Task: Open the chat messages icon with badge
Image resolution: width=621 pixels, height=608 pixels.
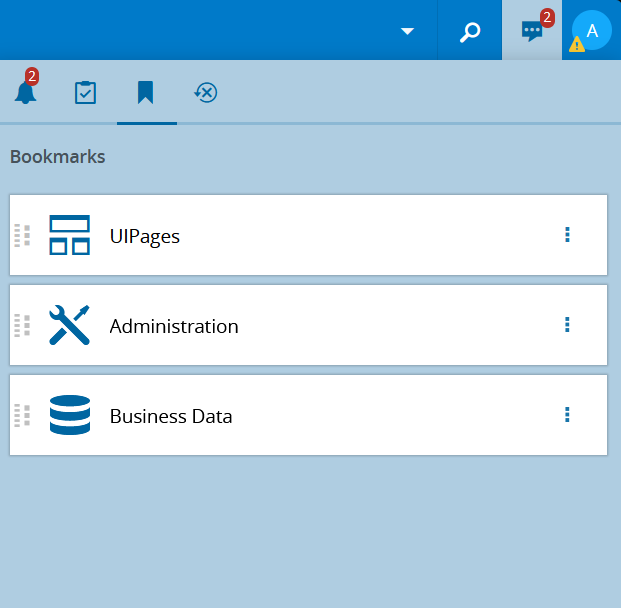Action: click(x=532, y=30)
